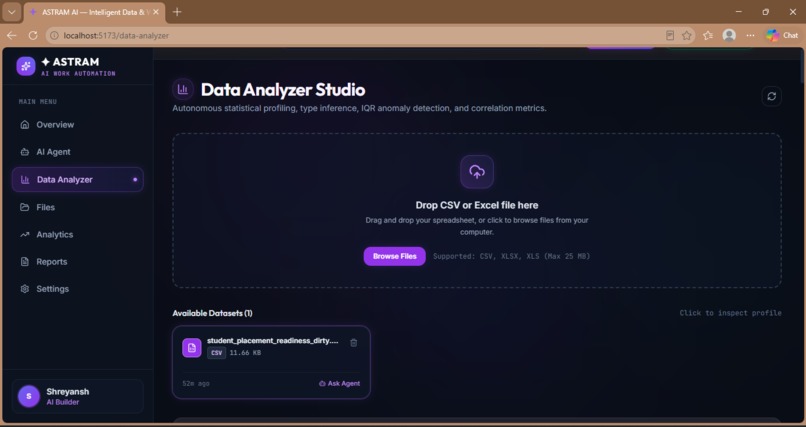Click the Drop CSV or Excel file dropzone
The width and height of the screenshot is (806, 427).
pyautogui.click(x=477, y=211)
